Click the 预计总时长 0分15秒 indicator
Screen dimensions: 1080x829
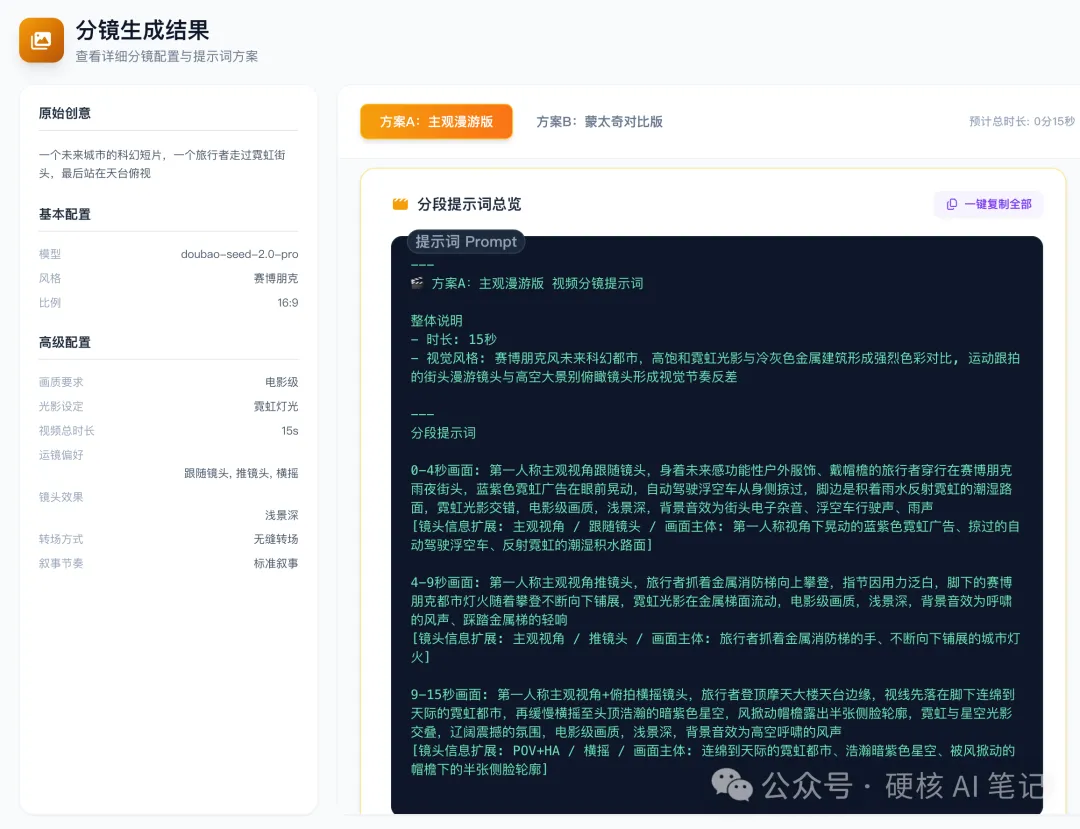(1022, 120)
